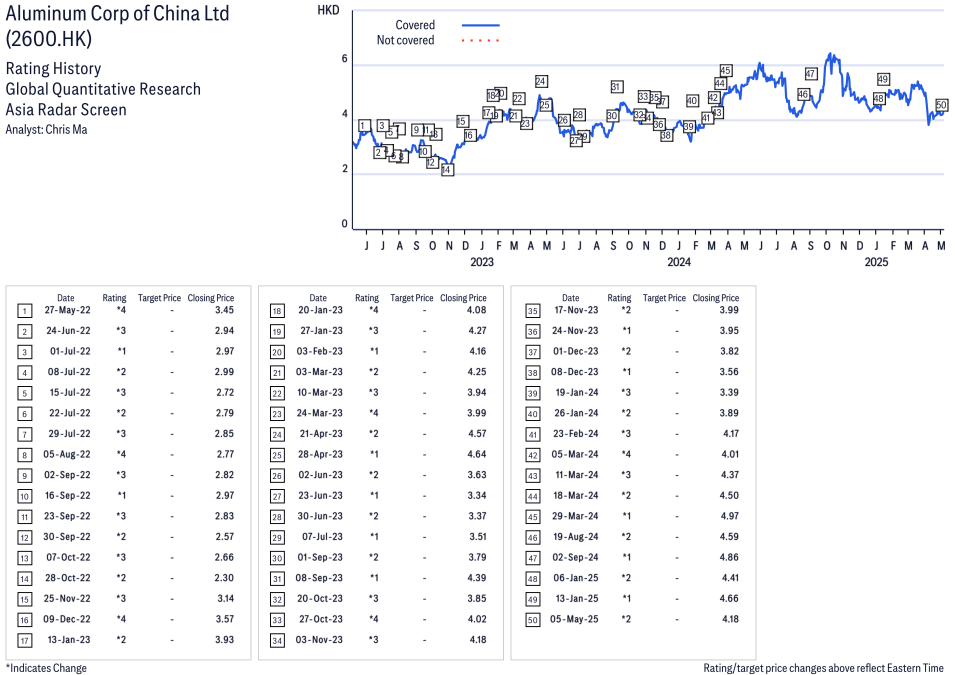The image size is (955, 675).
Task: Click the 2023 year label under the chart
Action: pos(482,262)
